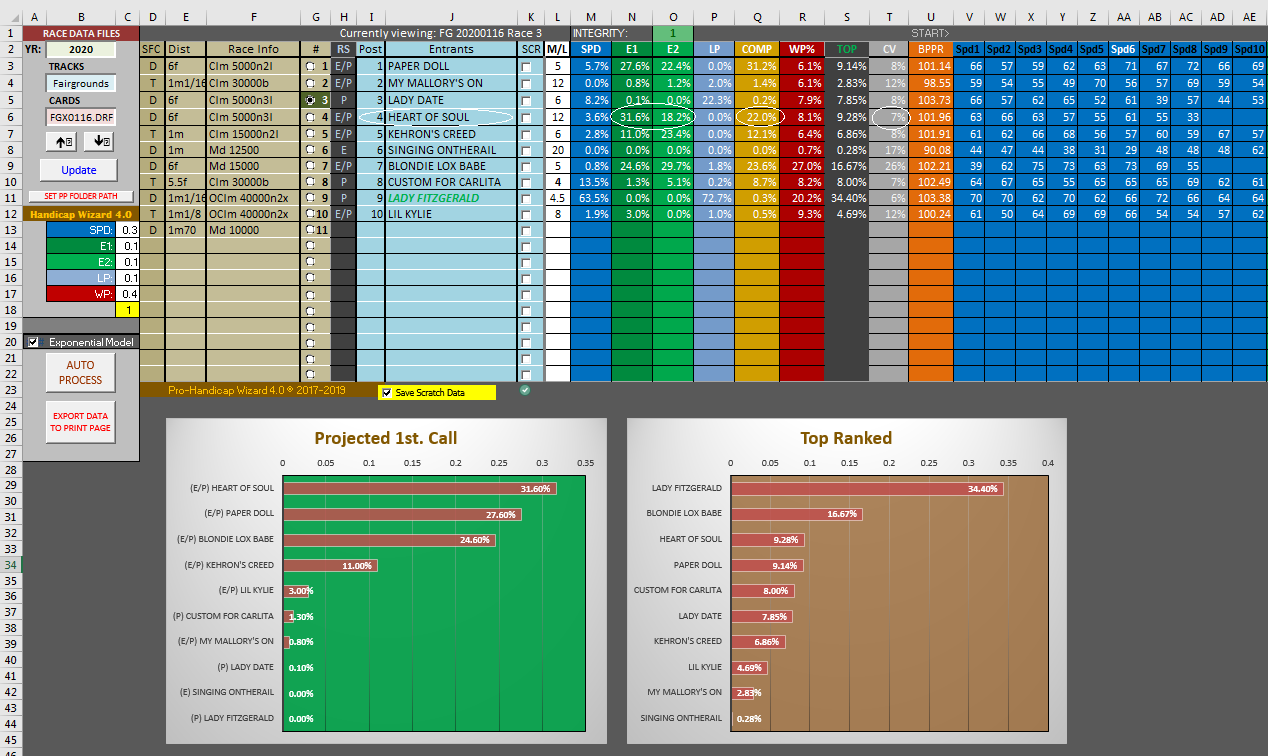Choose race 9 radio button
The height and width of the screenshot is (756, 1268).
(311, 198)
